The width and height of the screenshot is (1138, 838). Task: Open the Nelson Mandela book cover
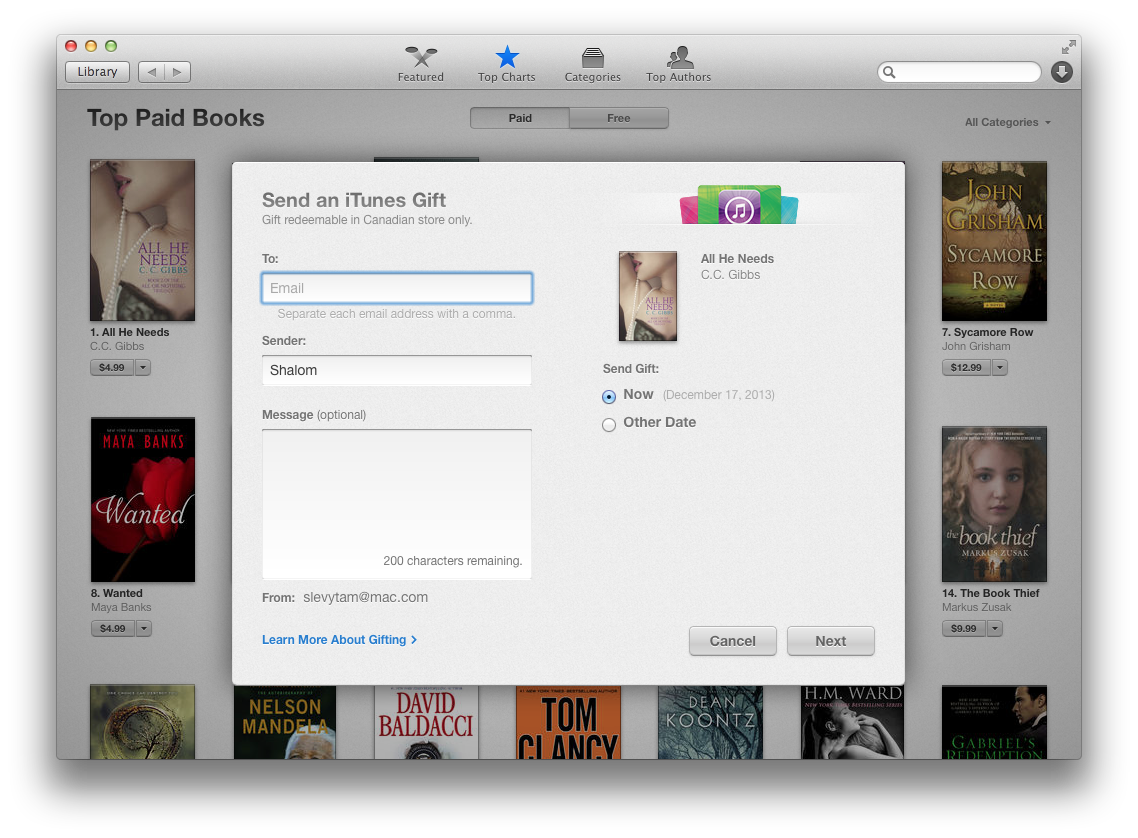pos(285,723)
